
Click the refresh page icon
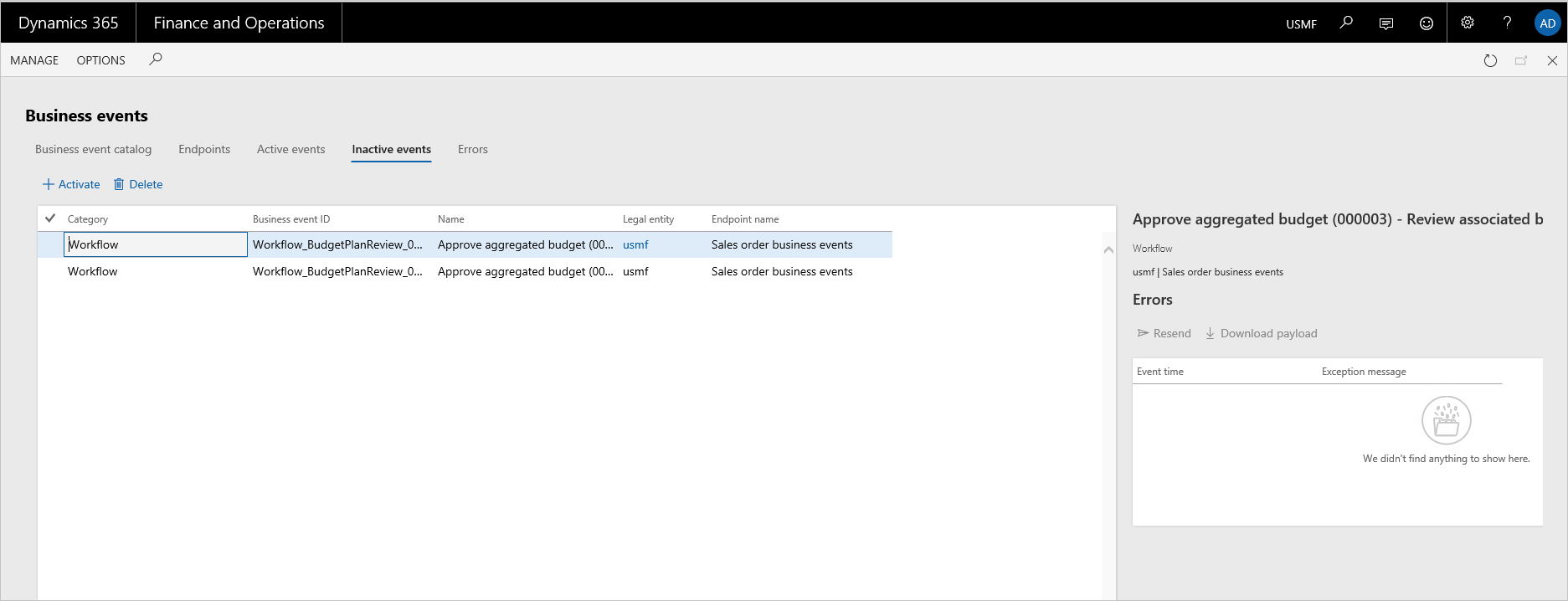point(1490,60)
